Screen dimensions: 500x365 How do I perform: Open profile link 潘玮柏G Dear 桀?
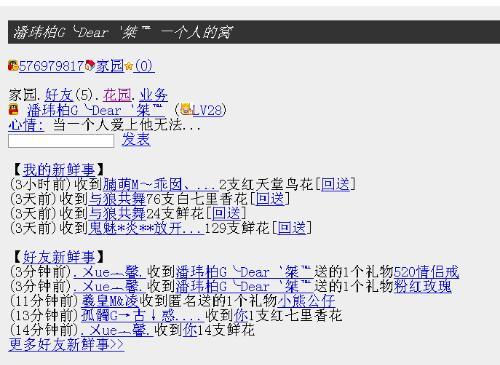96,110
